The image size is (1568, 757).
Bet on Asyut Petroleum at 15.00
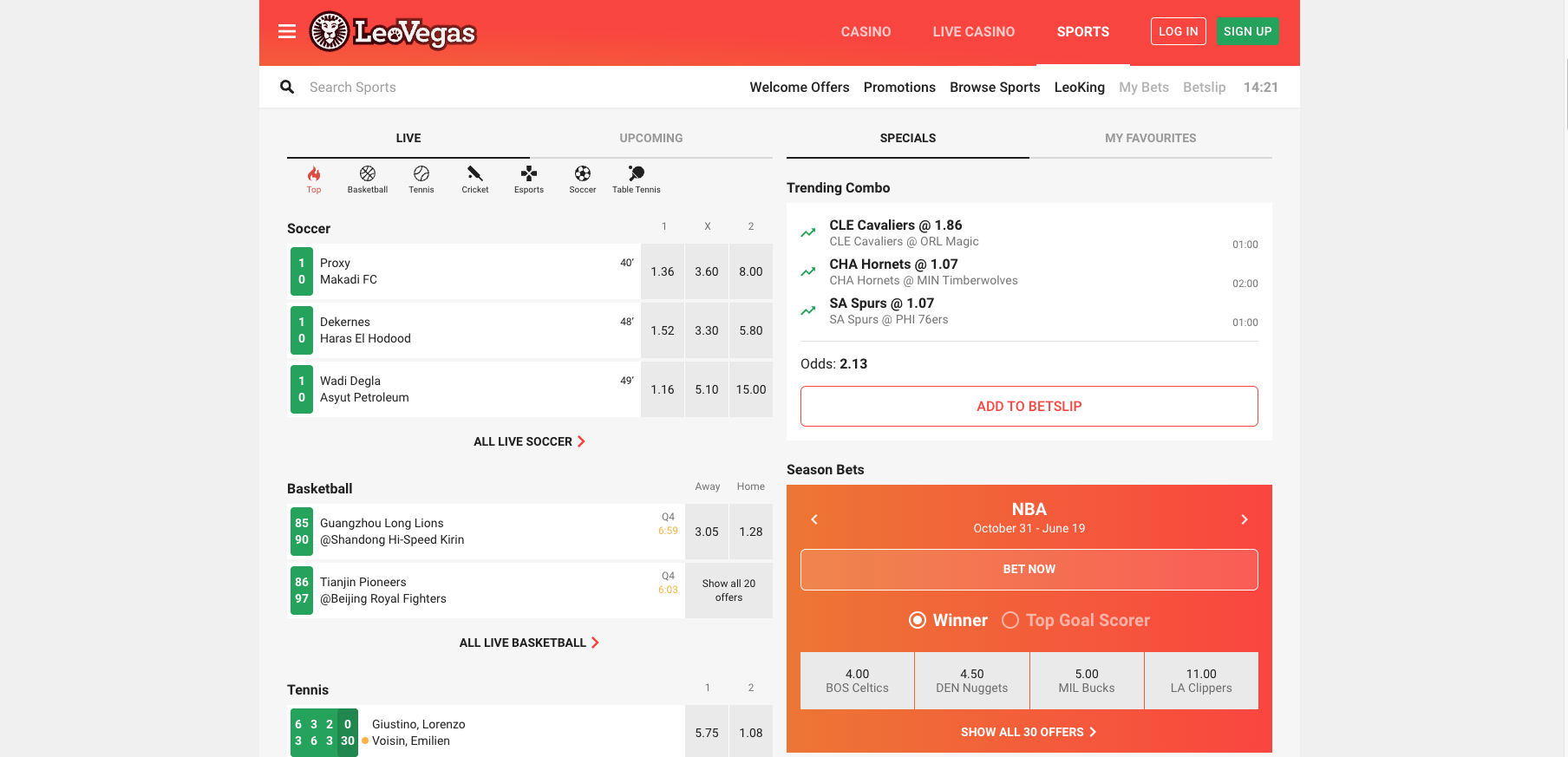[751, 389]
